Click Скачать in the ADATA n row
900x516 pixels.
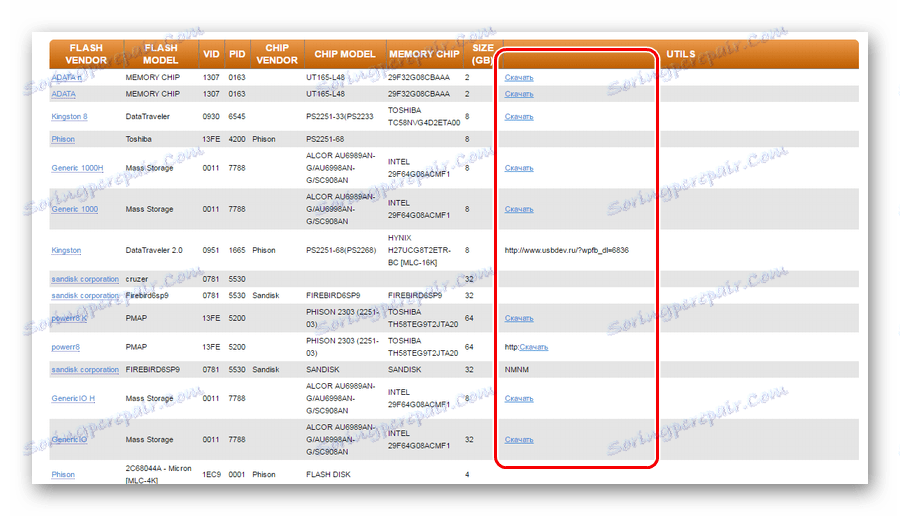click(519, 77)
